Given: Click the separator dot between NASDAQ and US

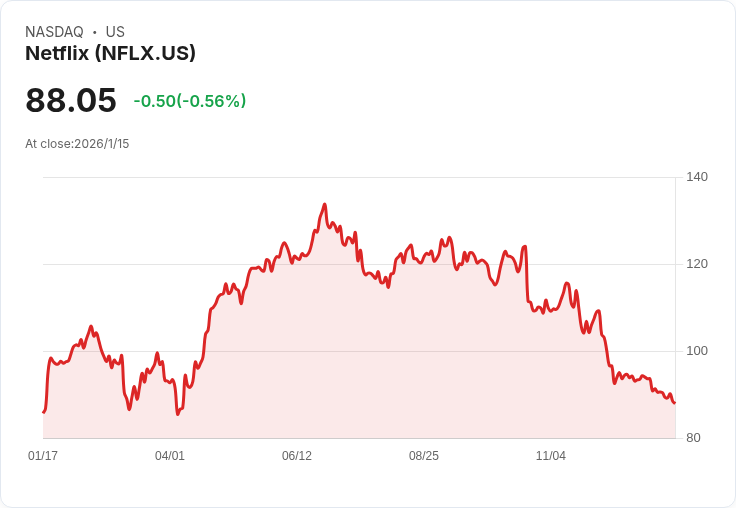Looking at the screenshot, I should point(95,32).
